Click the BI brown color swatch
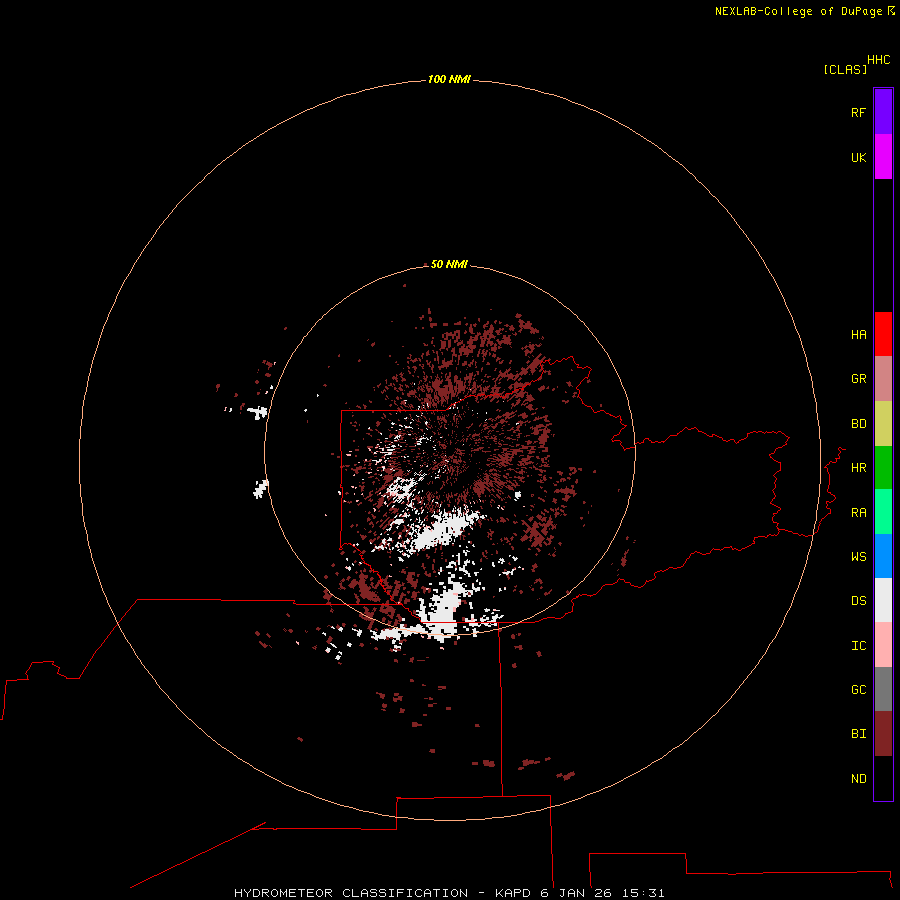 pos(883,734)
